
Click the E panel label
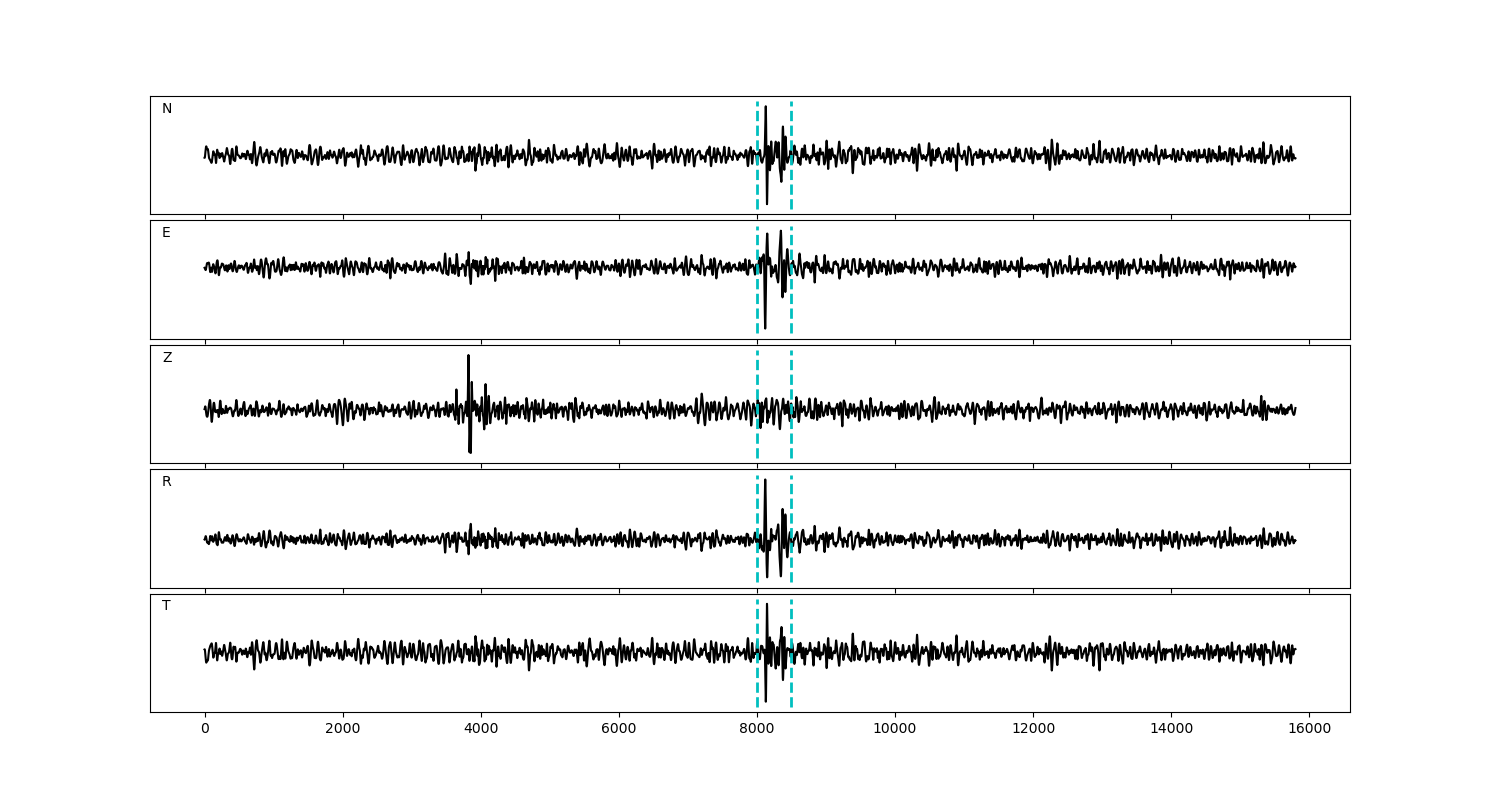166,233
